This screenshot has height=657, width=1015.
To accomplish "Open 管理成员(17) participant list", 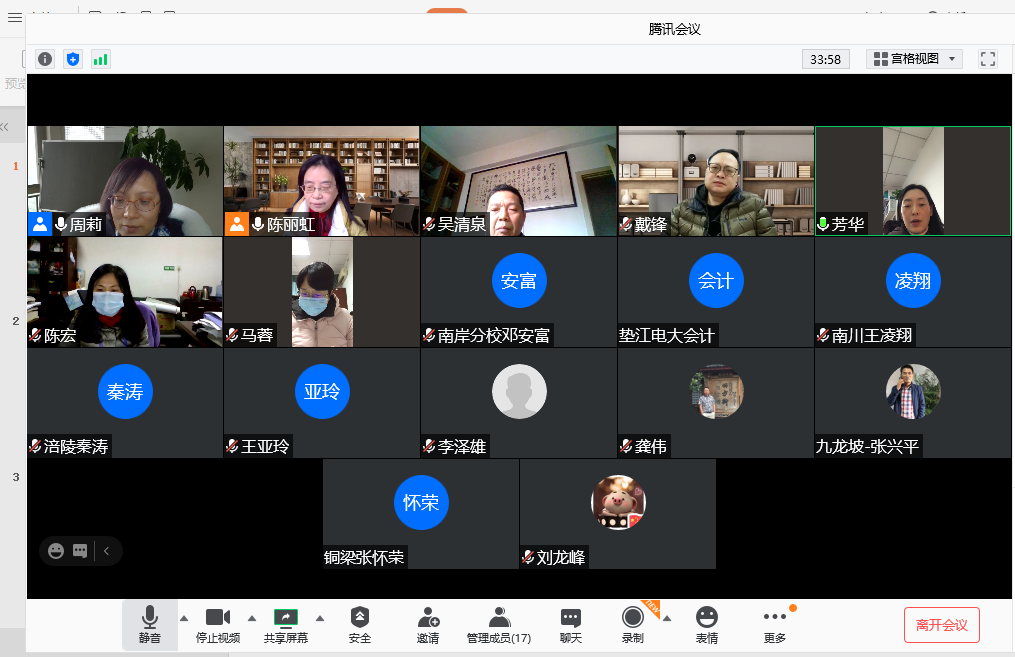I will [x=499, y=625].
